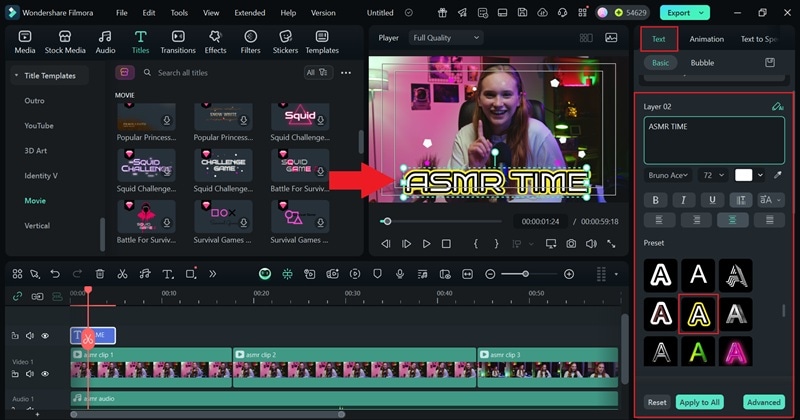The width and height of the screenshot is (800, 420).
Task: Click the white text color swatch
Action: point(743,175)
